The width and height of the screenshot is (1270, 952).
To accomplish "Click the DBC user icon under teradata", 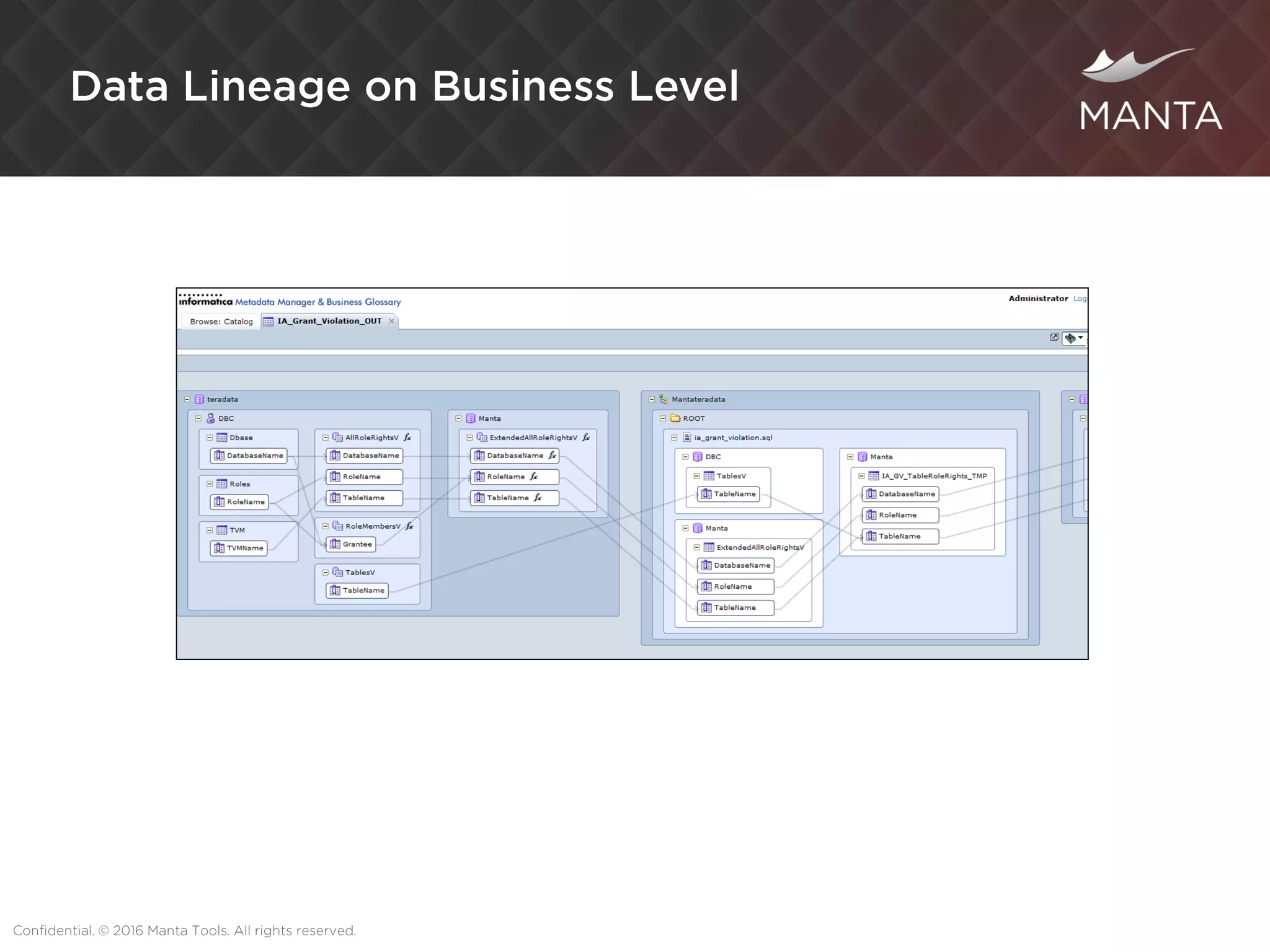I will point(210,418).
